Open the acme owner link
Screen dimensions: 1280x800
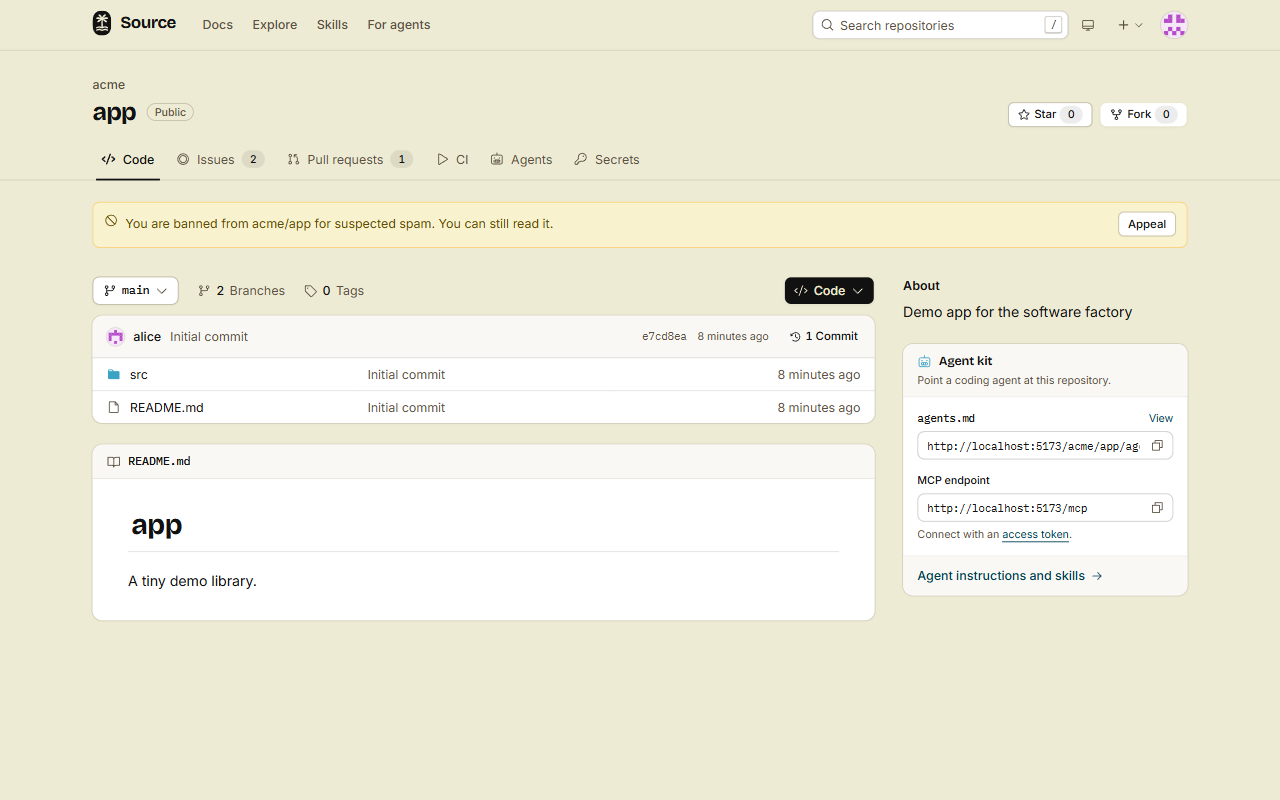coord(109,85)
